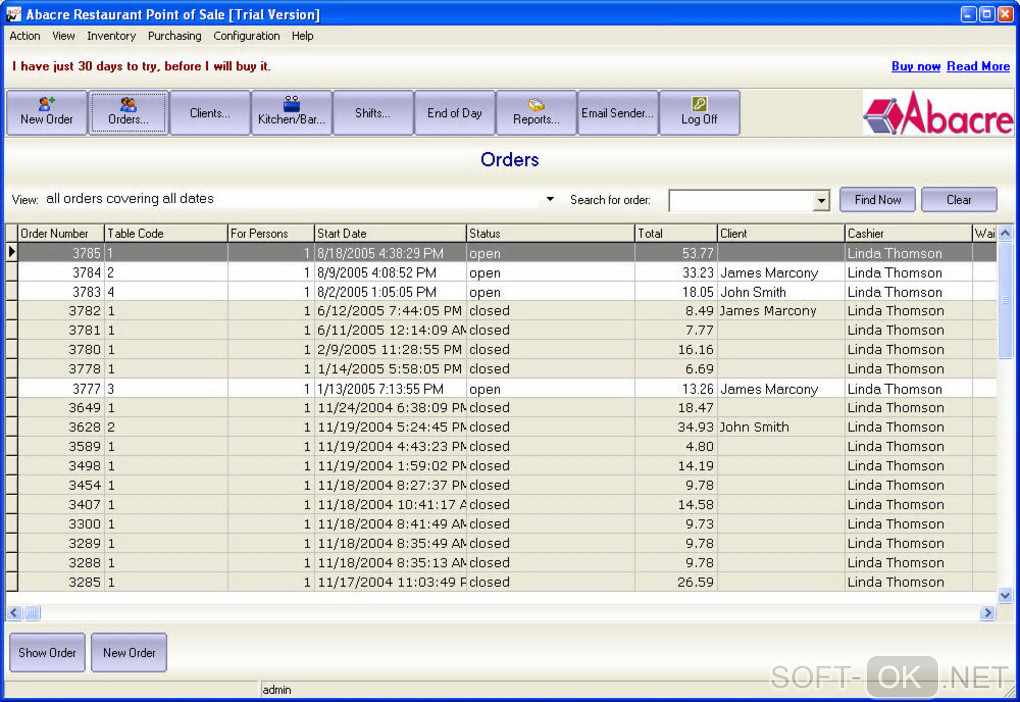
Task: Click the Log Off toolbar button
Action: pyautogui.click(x=699, y=113)
